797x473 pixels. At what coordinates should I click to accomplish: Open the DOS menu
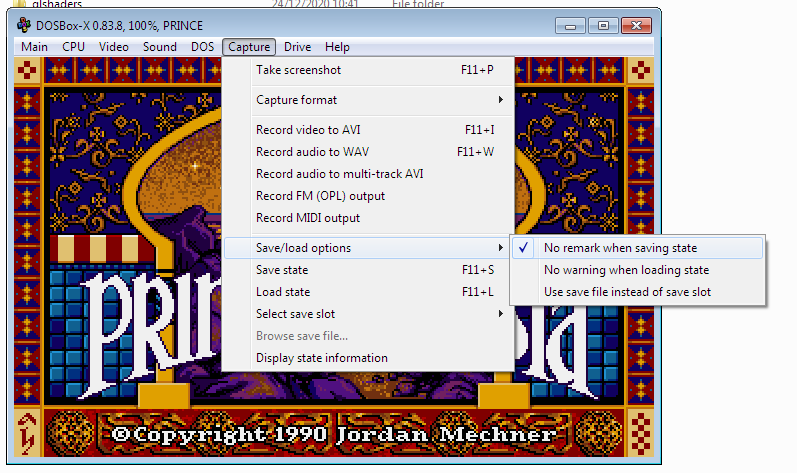(x=202, y=47)
